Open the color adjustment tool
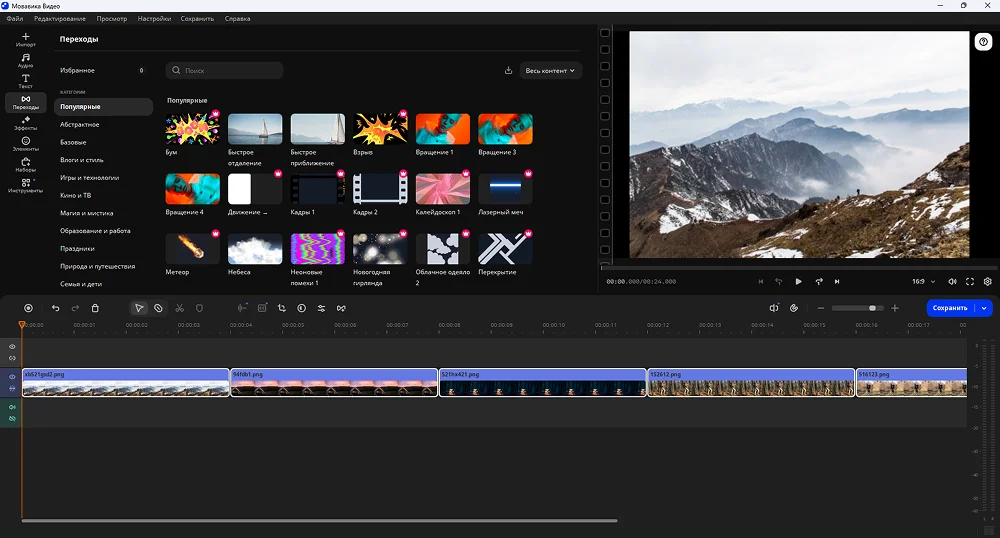Image resolution: width=1000 pixels, height=538 pixels. click(x=302, y=308)
